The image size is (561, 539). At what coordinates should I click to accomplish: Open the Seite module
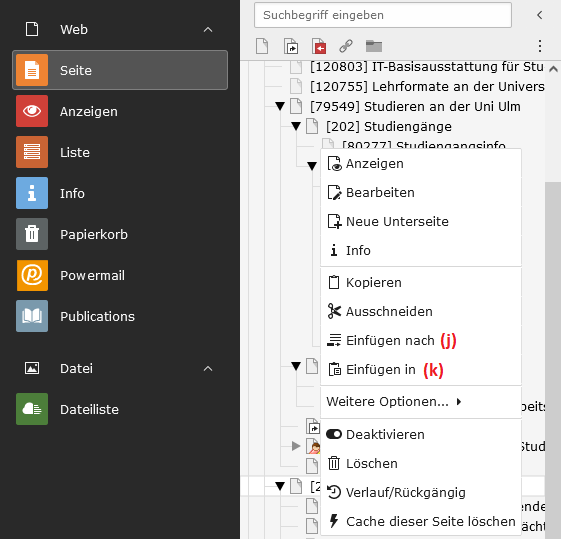(120, 70)
